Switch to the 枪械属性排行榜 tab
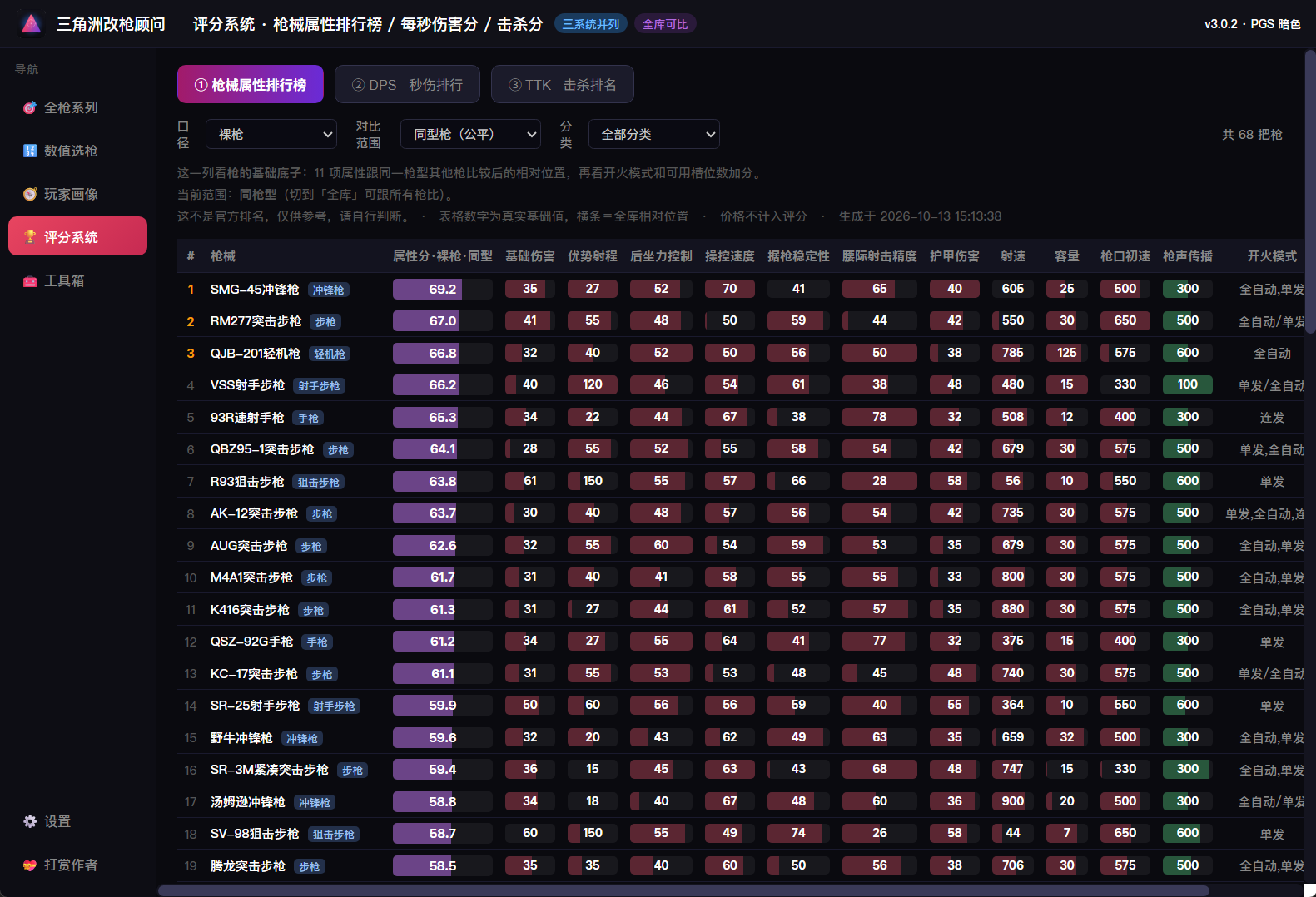 click(251, 84)
